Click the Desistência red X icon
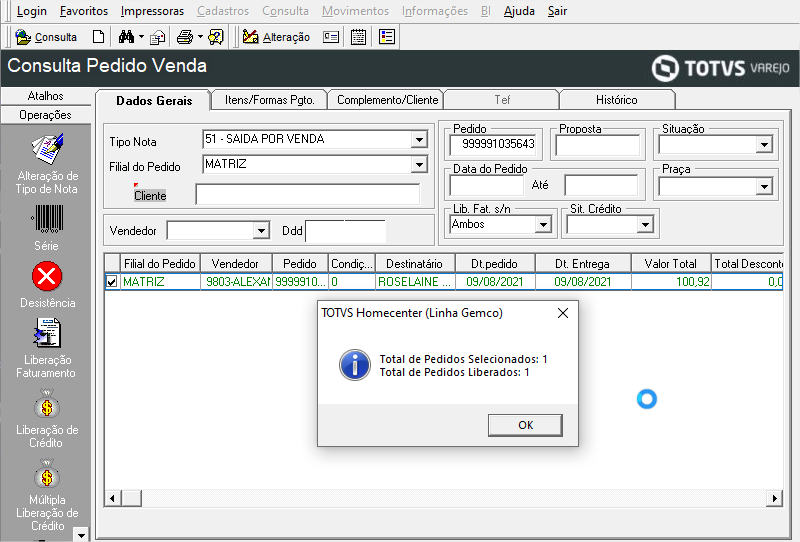Screen dimensions: 800x542 [x=47, y=276]
